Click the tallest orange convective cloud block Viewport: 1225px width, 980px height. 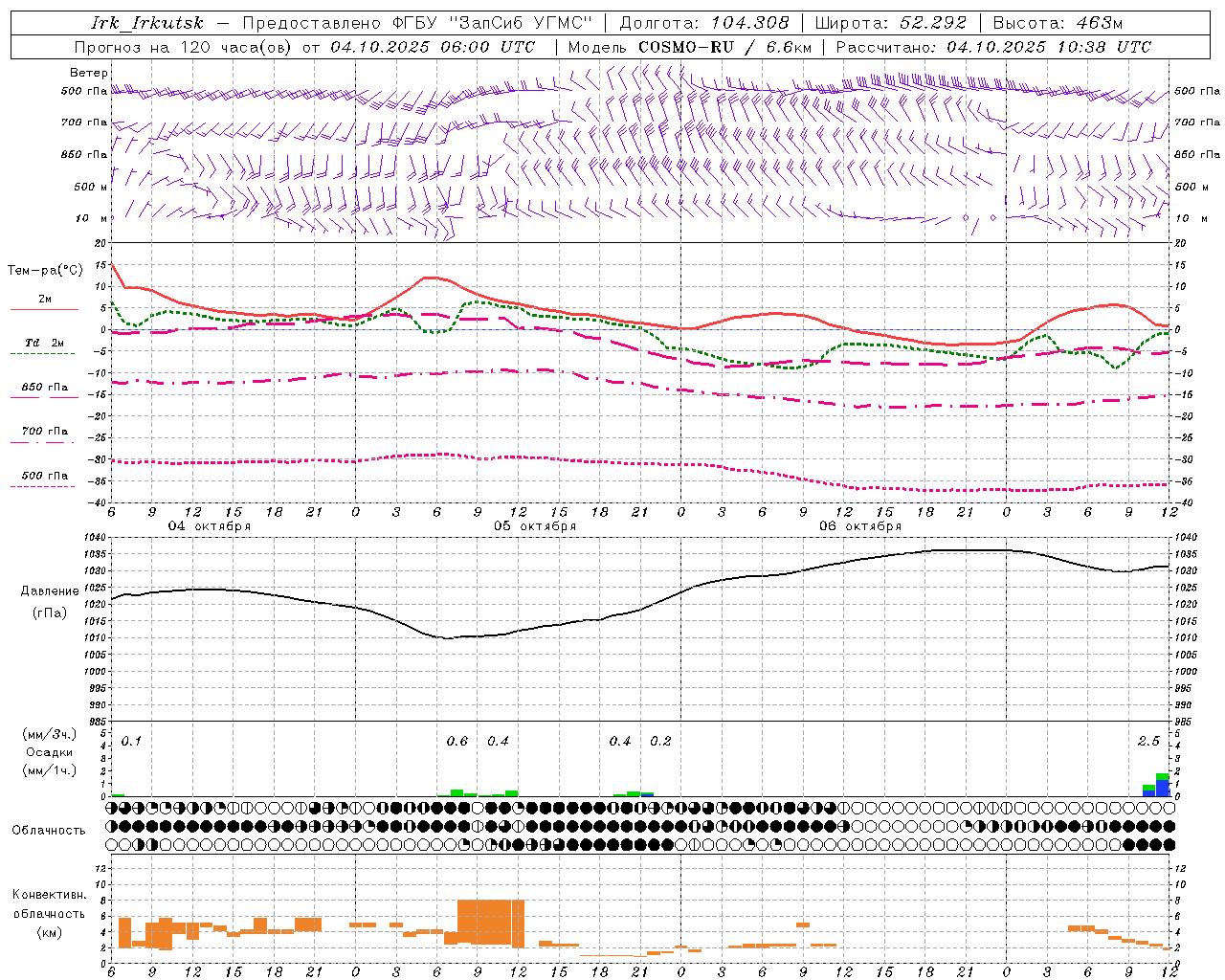491,923
